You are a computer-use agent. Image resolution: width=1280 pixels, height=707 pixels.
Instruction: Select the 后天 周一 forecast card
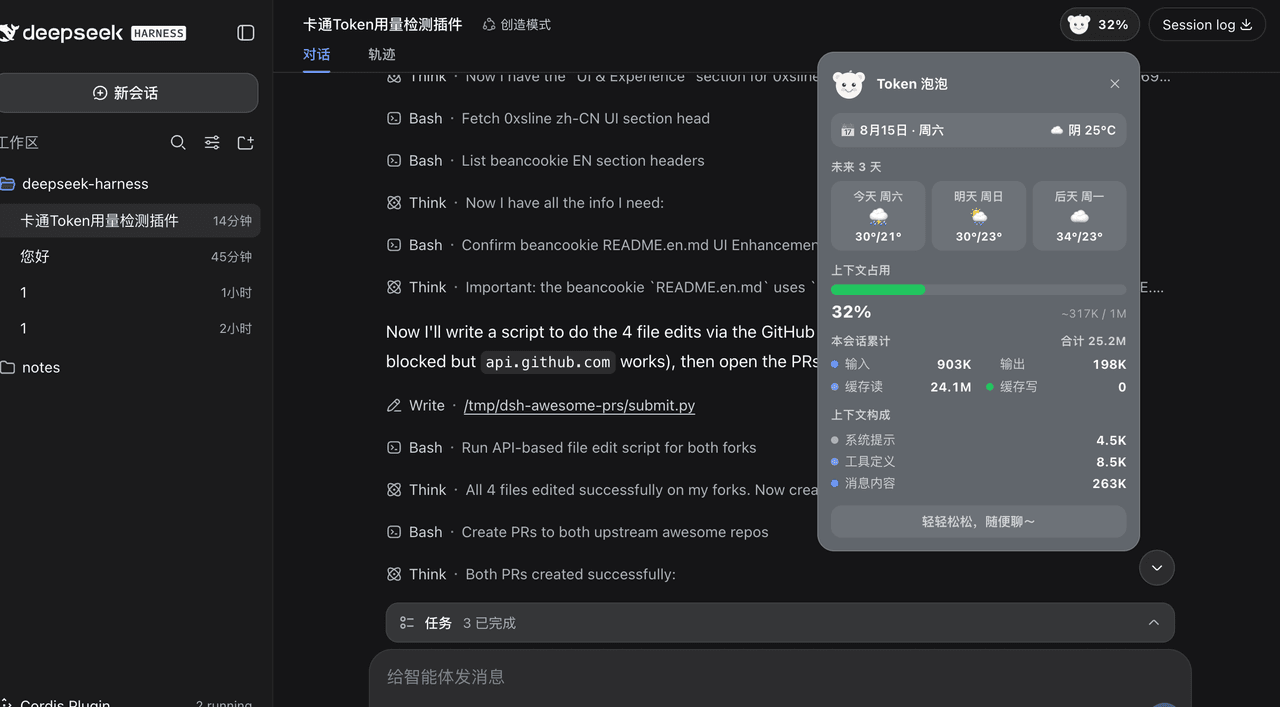tap(1079, 215)
